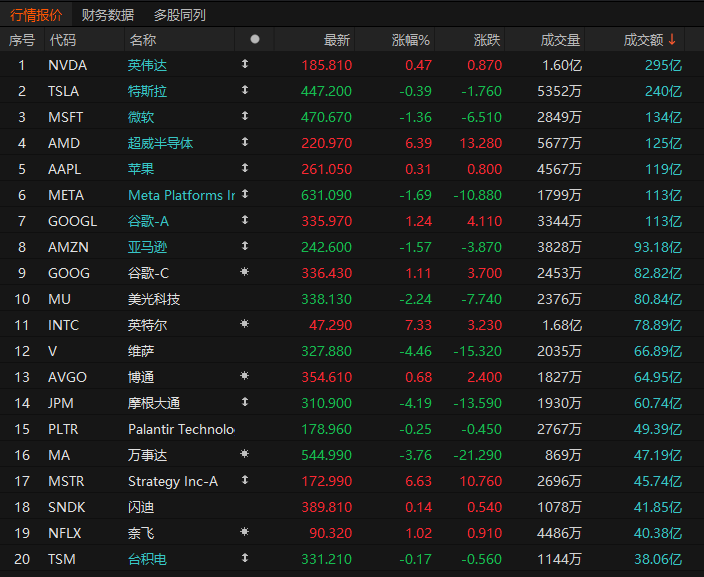
Task: Sort by the 代码 column header
Action: (x=63, y=40)
